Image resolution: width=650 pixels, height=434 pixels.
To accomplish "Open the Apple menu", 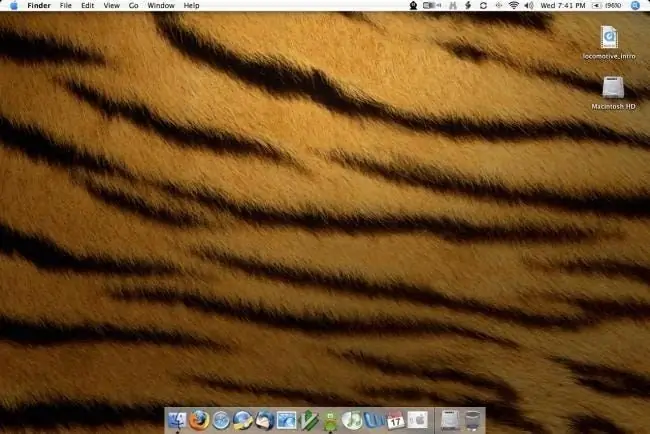I will point(13,6).
